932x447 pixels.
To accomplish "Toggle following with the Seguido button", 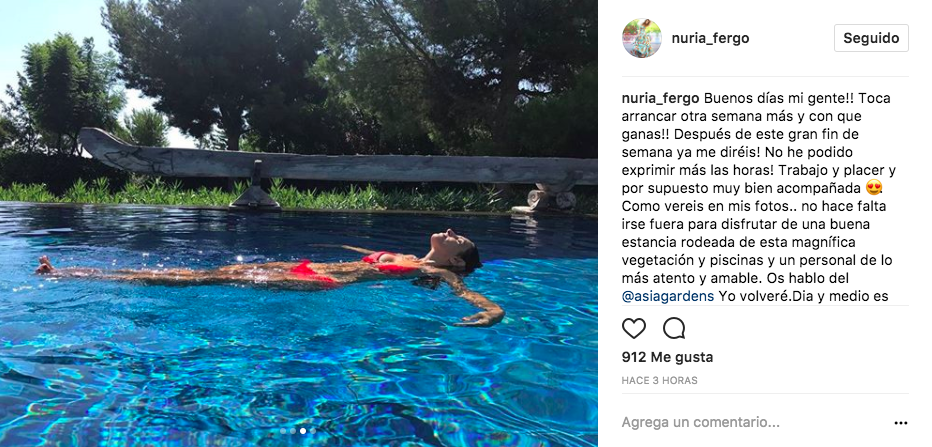I will click(x=871, y=38).
